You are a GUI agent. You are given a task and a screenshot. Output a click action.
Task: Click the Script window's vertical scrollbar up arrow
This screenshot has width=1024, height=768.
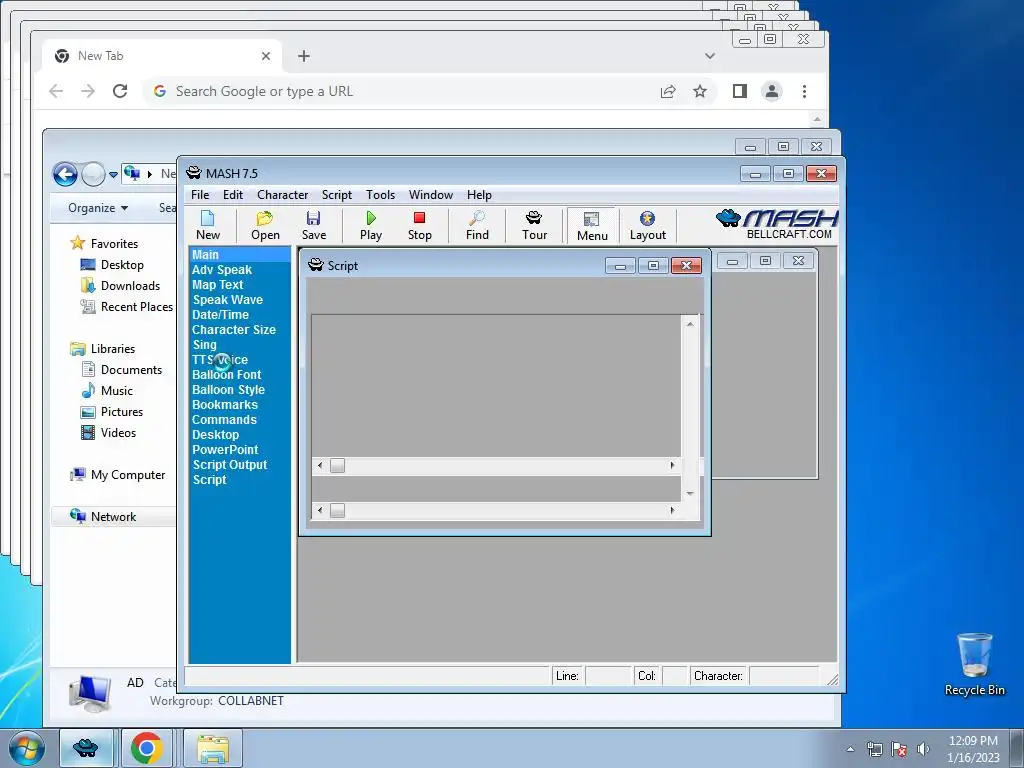click(x=690, y=324)
